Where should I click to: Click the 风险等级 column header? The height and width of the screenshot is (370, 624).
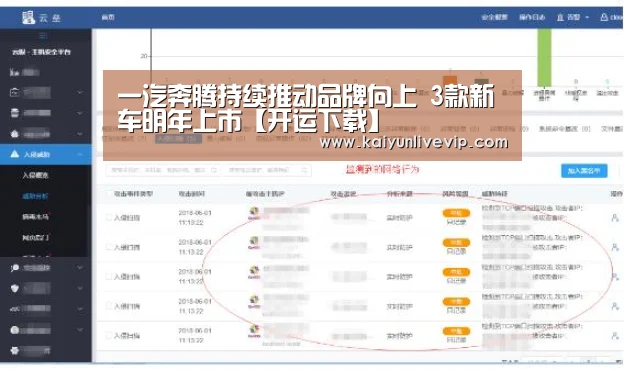tap(455, 194)
